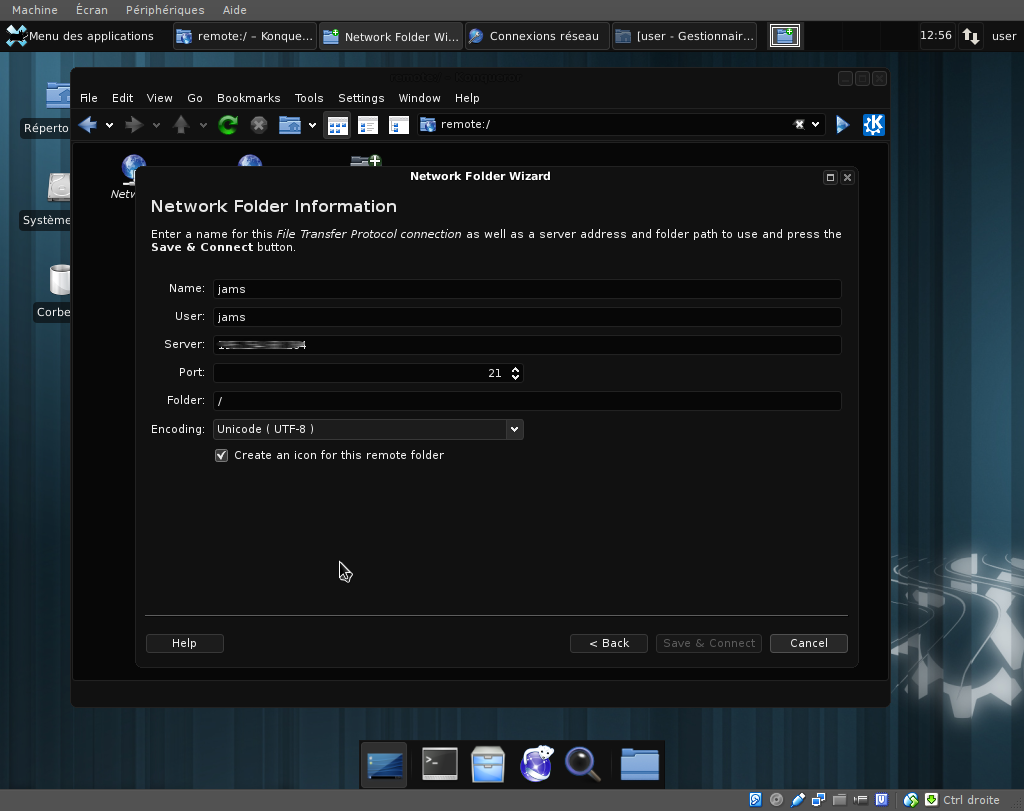
Task: Open the Settings menu
Action: click(x=361, y=98)
